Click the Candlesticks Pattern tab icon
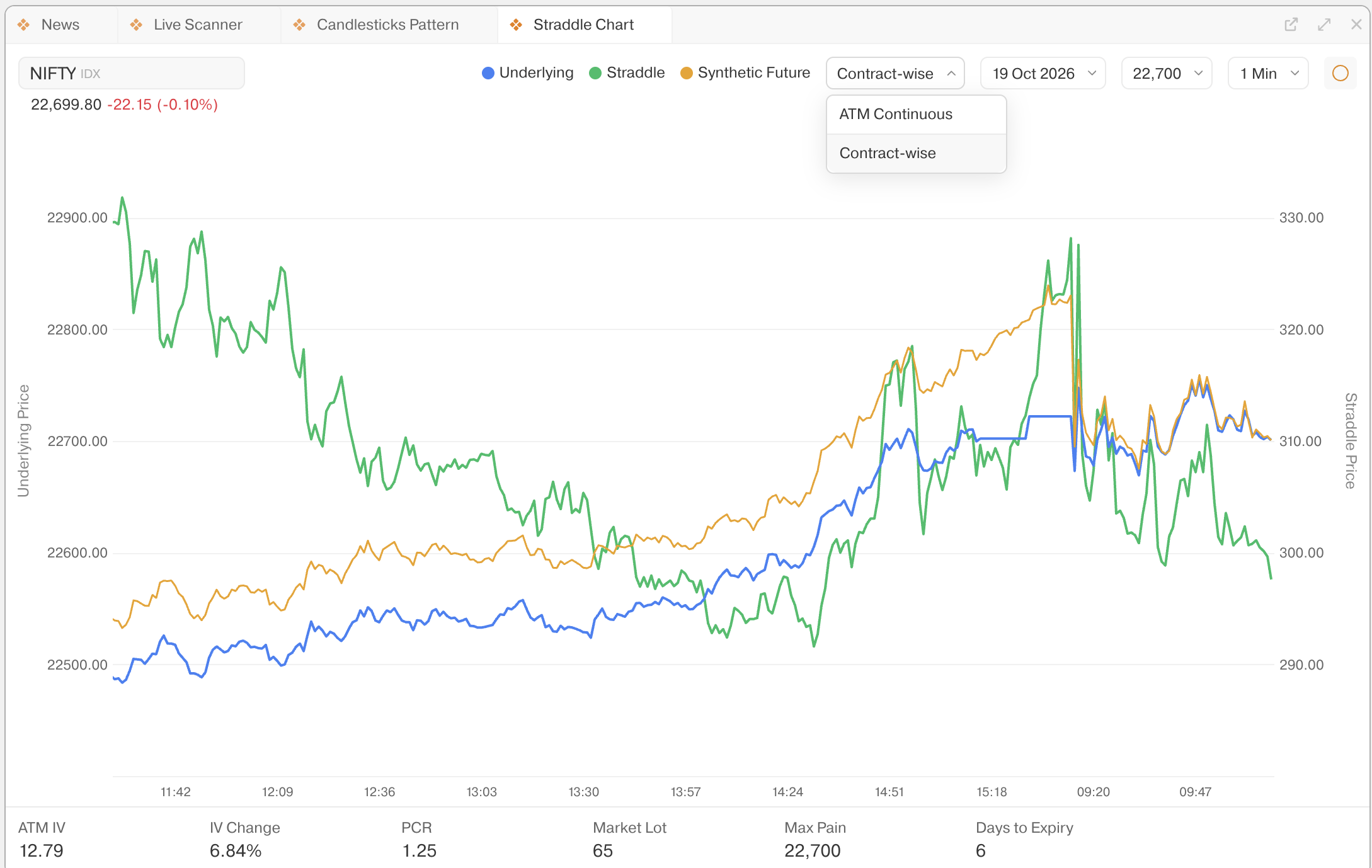Screen dimensions: 1372x868 point(299,25)
